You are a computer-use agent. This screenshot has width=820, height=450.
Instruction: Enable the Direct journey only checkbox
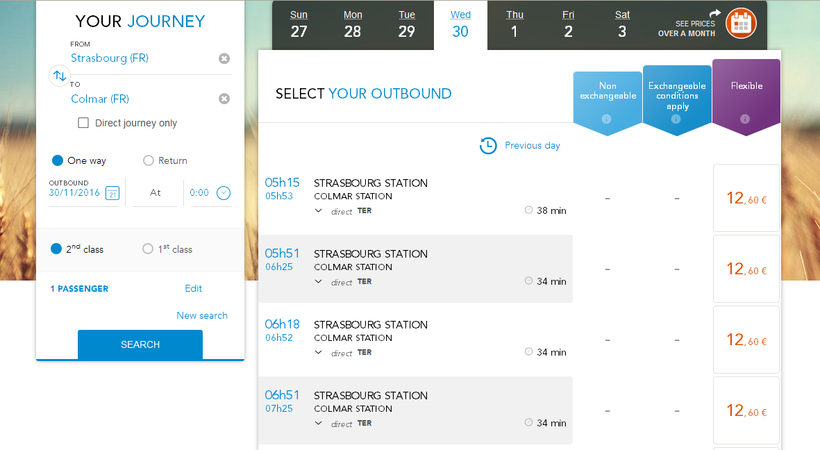pyautogui.click(x=84, y=123)
